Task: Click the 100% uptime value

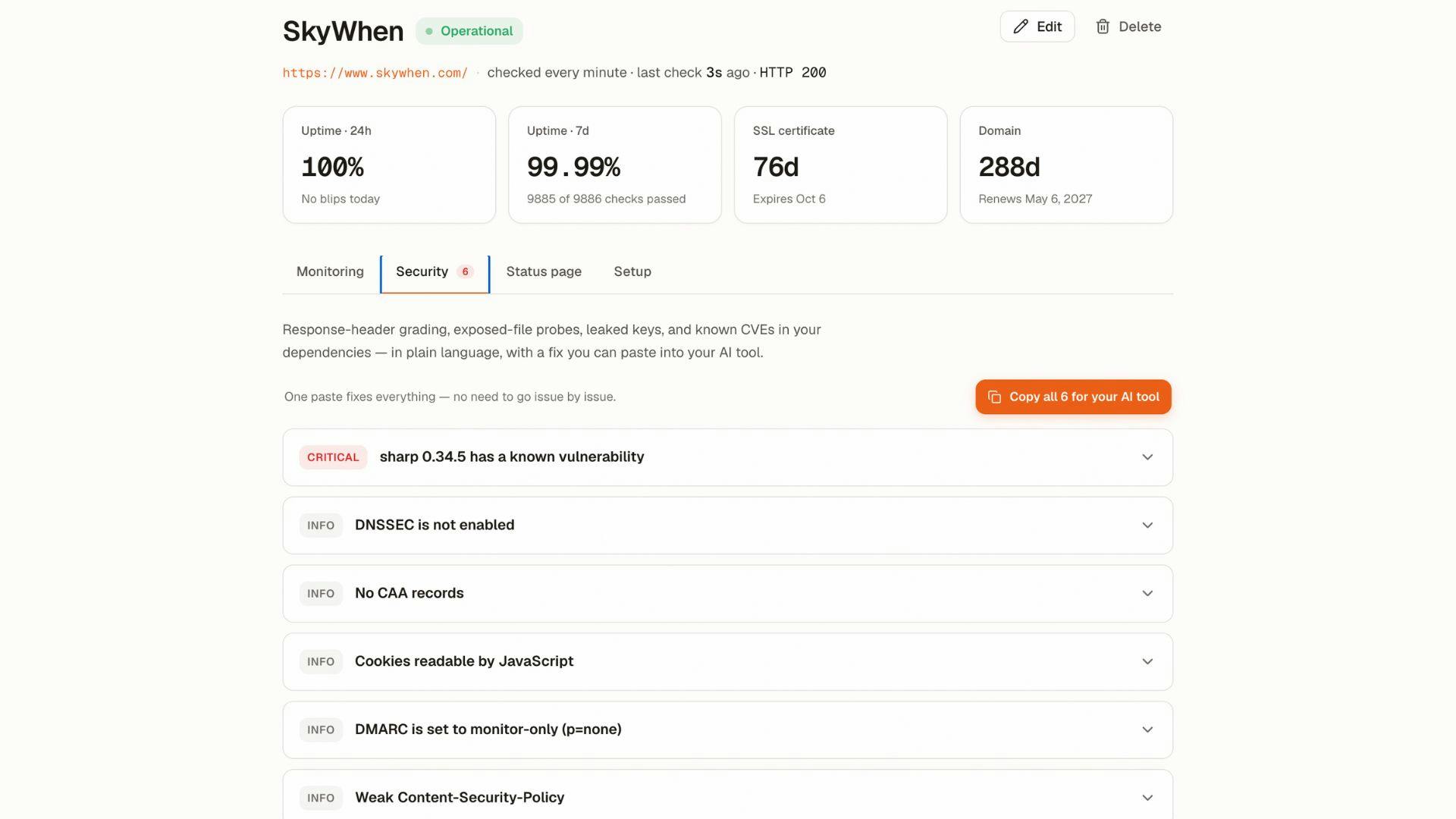Action: tap(332, 167)
